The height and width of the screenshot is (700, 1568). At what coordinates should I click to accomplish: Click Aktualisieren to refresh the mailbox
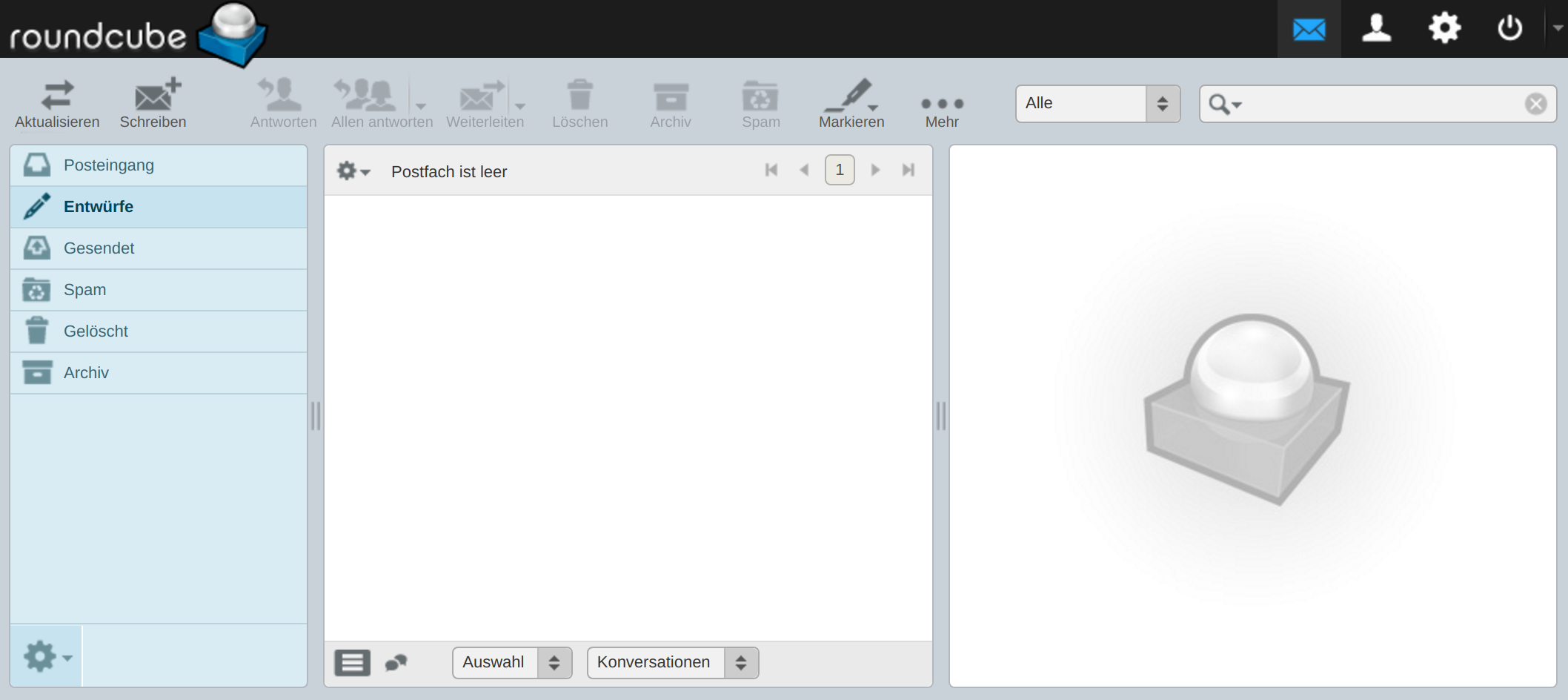(57, 104)
